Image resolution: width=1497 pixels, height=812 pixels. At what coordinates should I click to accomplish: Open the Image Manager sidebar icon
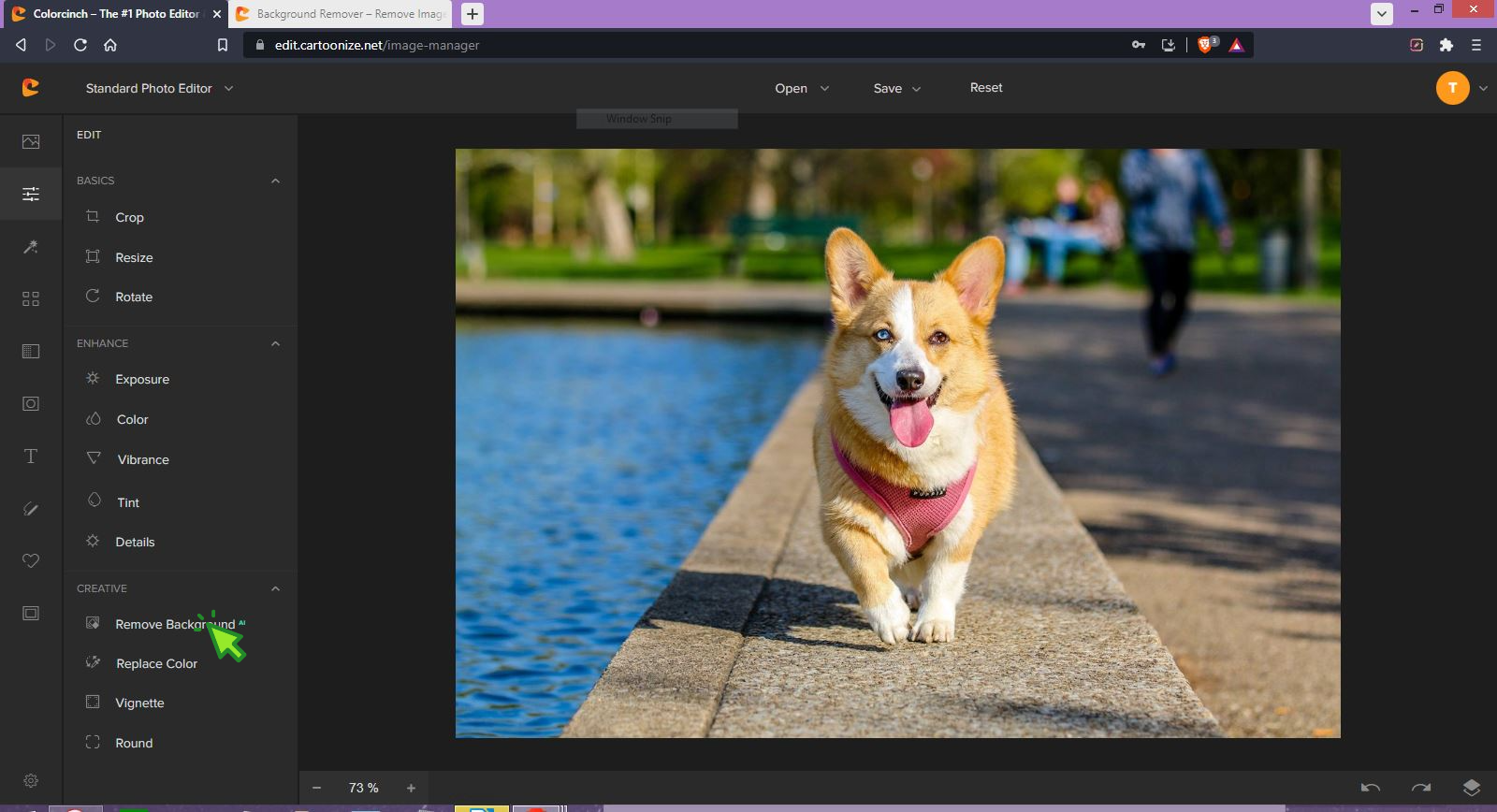click(31, 141)
